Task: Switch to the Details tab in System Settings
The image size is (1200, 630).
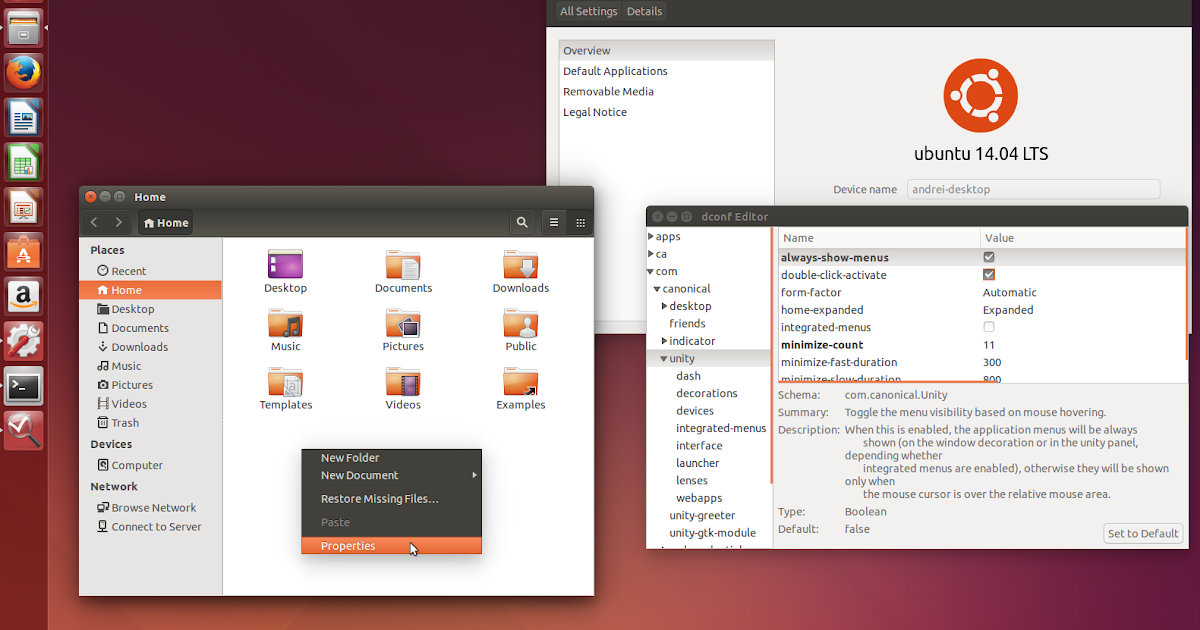Action: pyautogui.click(x=644, y=11)
